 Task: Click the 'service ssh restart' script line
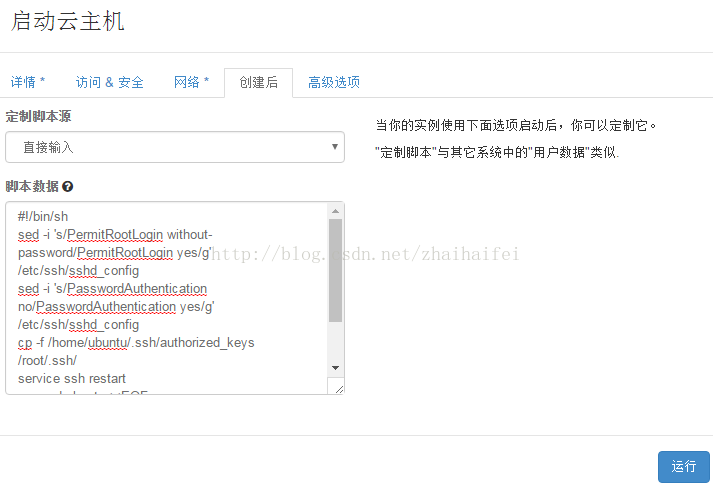72,378
